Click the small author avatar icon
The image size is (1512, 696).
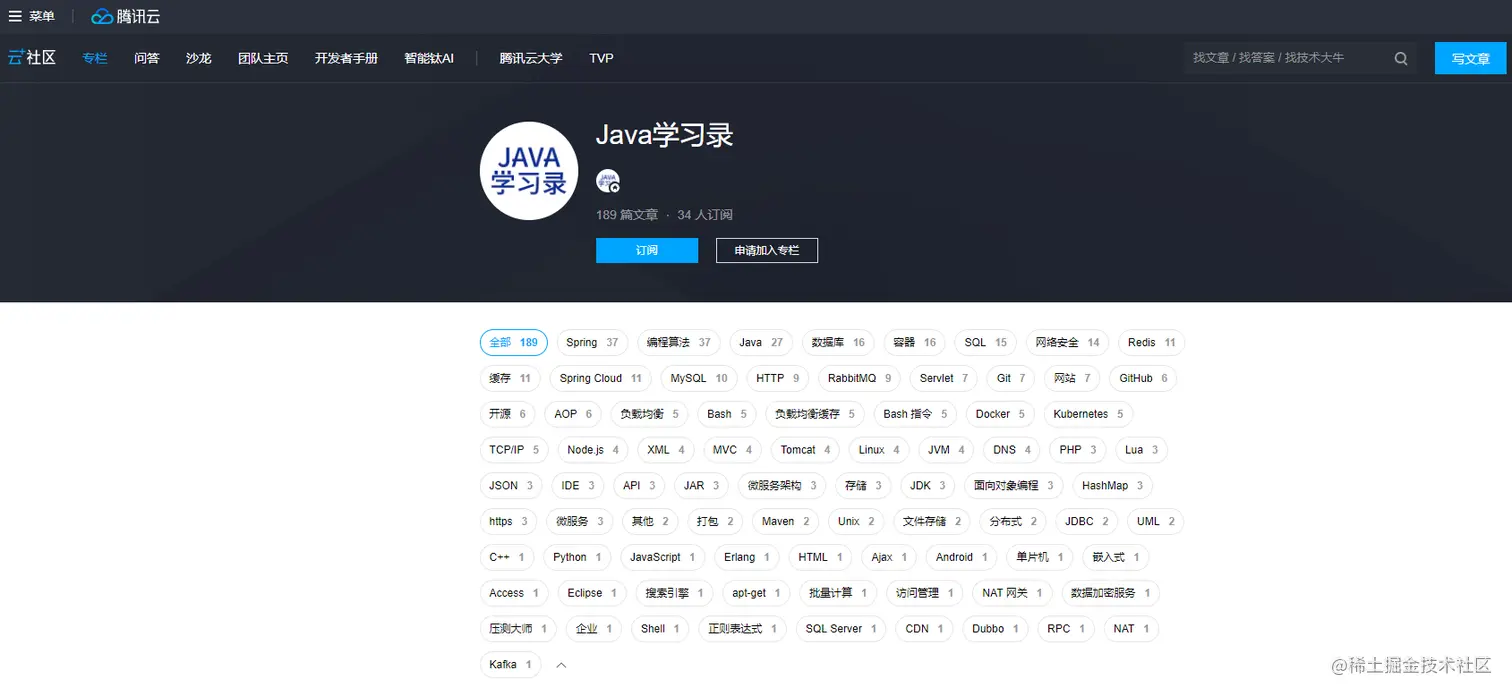(x=608, y=181)
